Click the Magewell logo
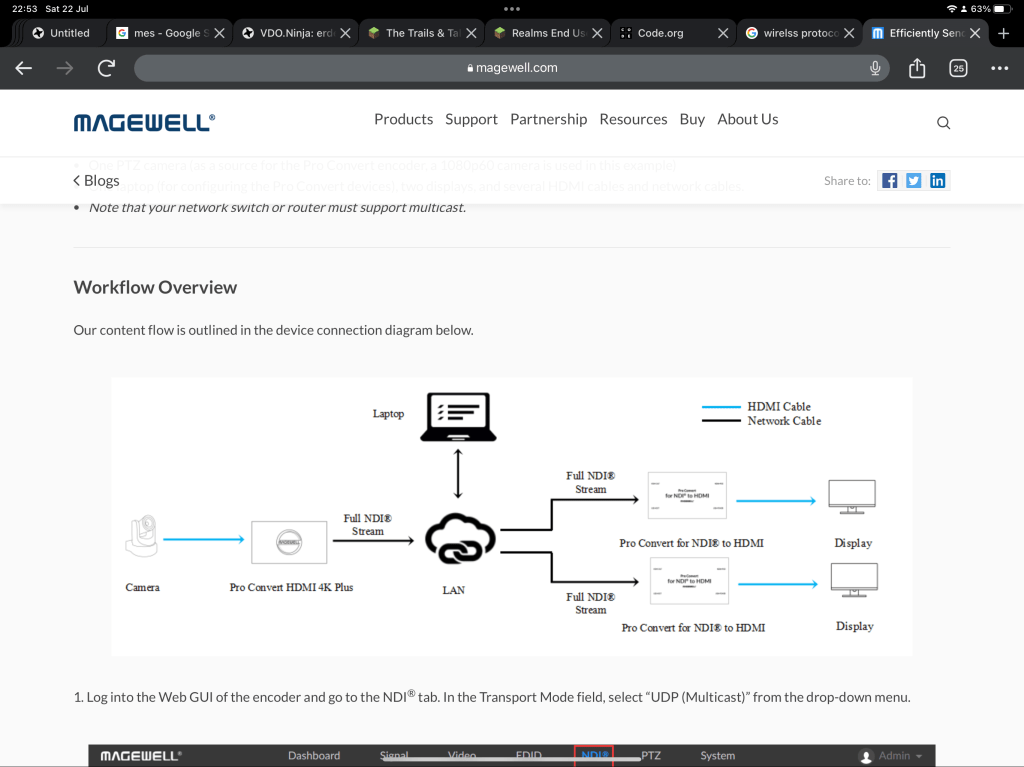This screenshot has width=1024, height=767. (x=144, y=122)
